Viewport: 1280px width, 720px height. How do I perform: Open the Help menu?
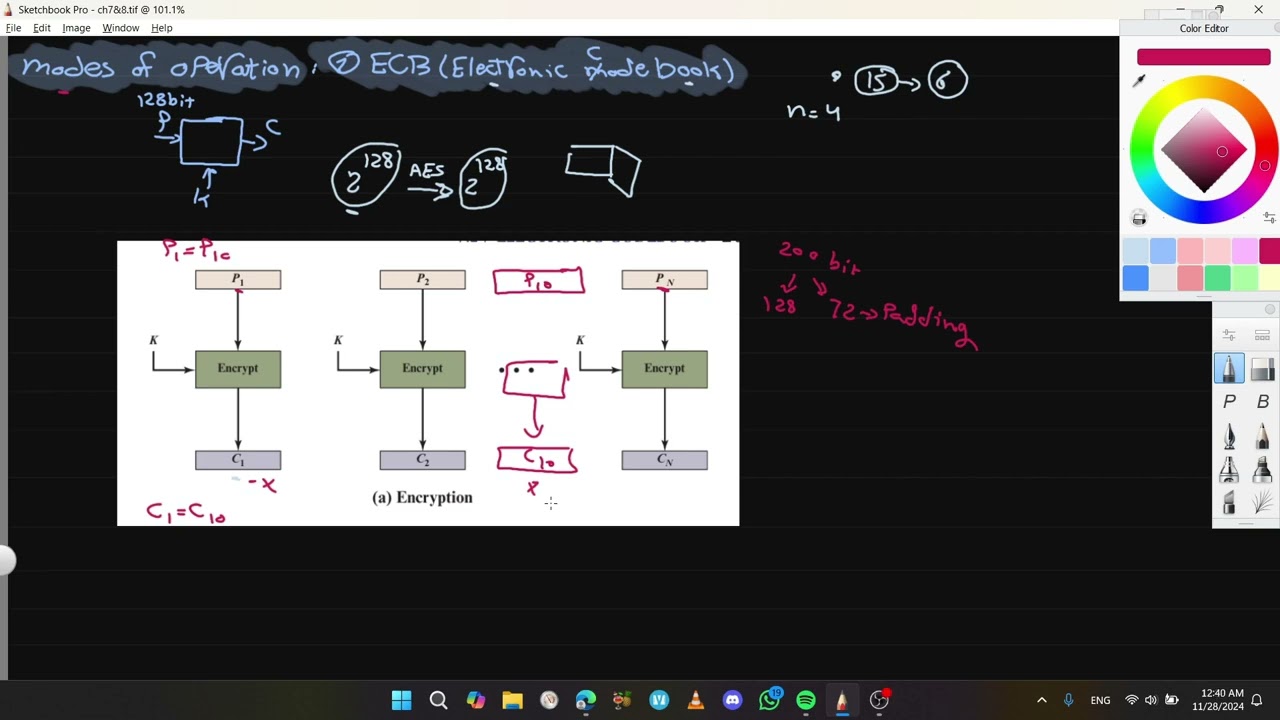(162, 28)
